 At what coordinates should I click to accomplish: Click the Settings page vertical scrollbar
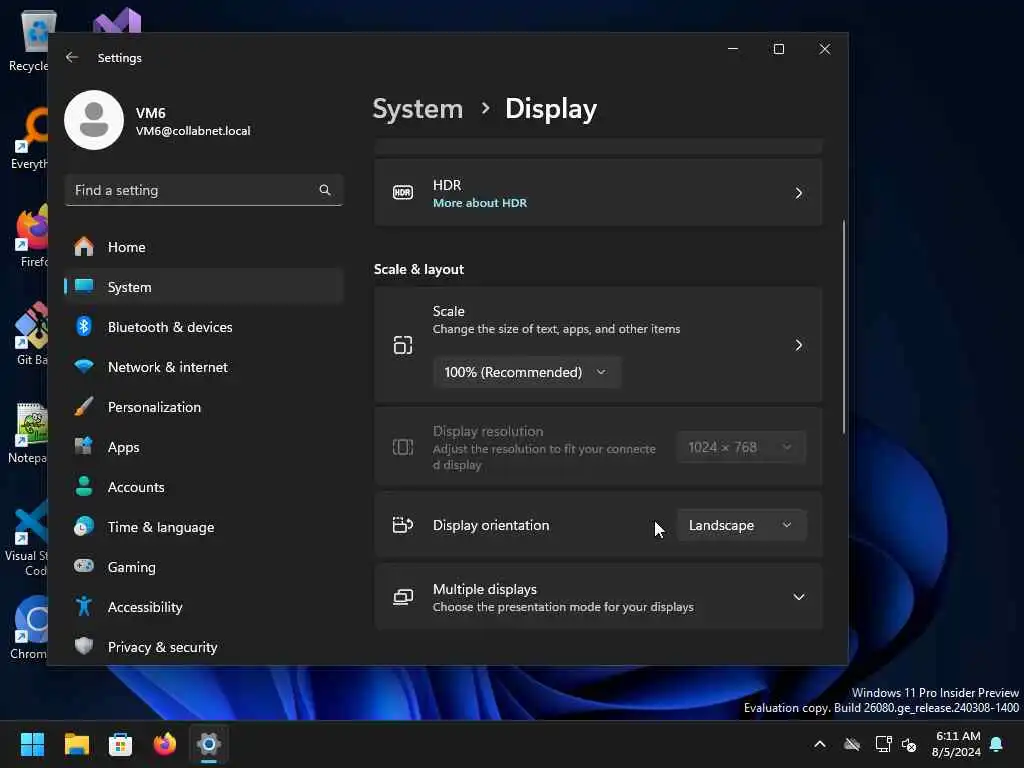click(x=844, y=327)
